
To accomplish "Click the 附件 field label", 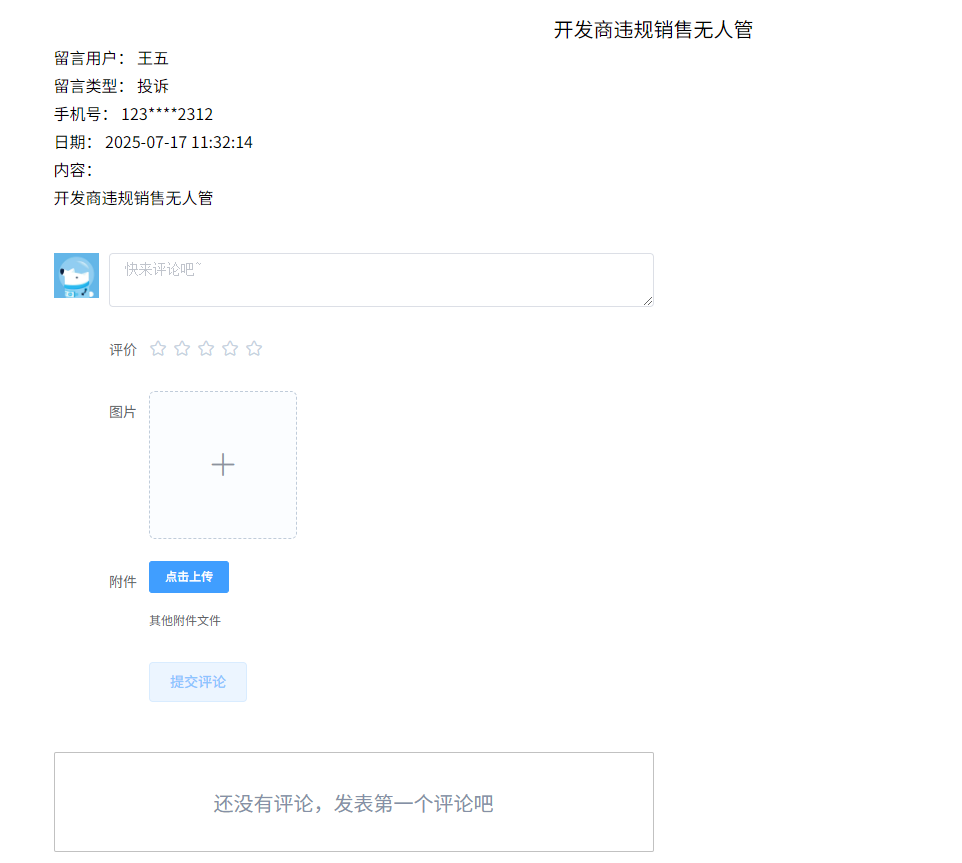I will [x=123, y=582].
